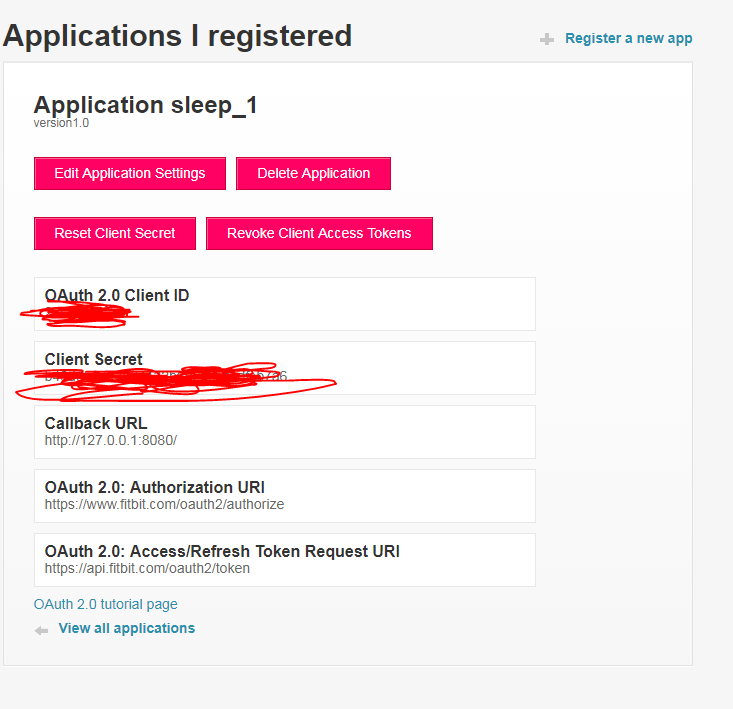Follow the View all applications link
Viewport: 733px width, 709px height.
[x=127, y=628]
